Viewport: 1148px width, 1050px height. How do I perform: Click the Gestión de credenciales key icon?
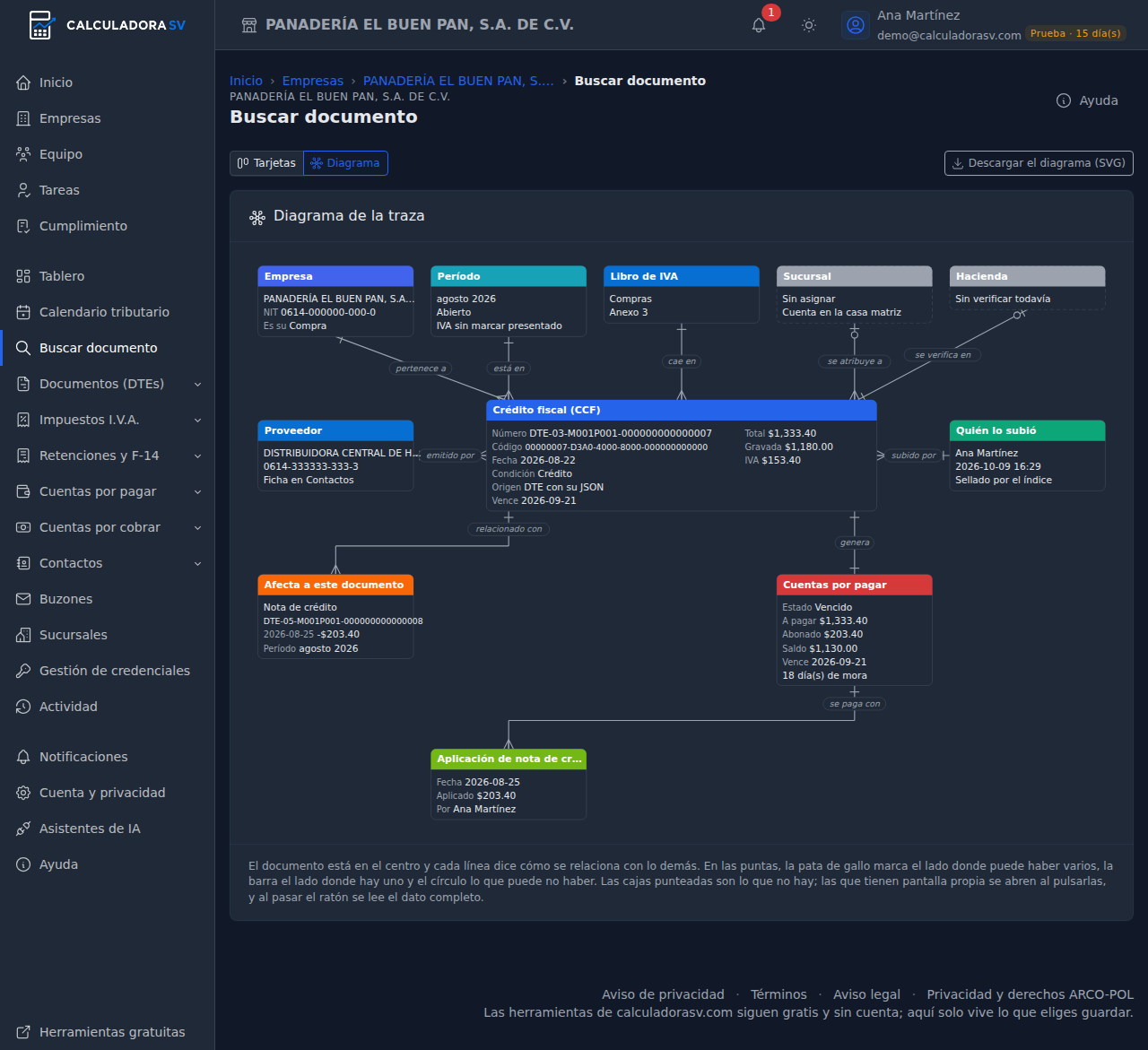(x=23, y=671)
